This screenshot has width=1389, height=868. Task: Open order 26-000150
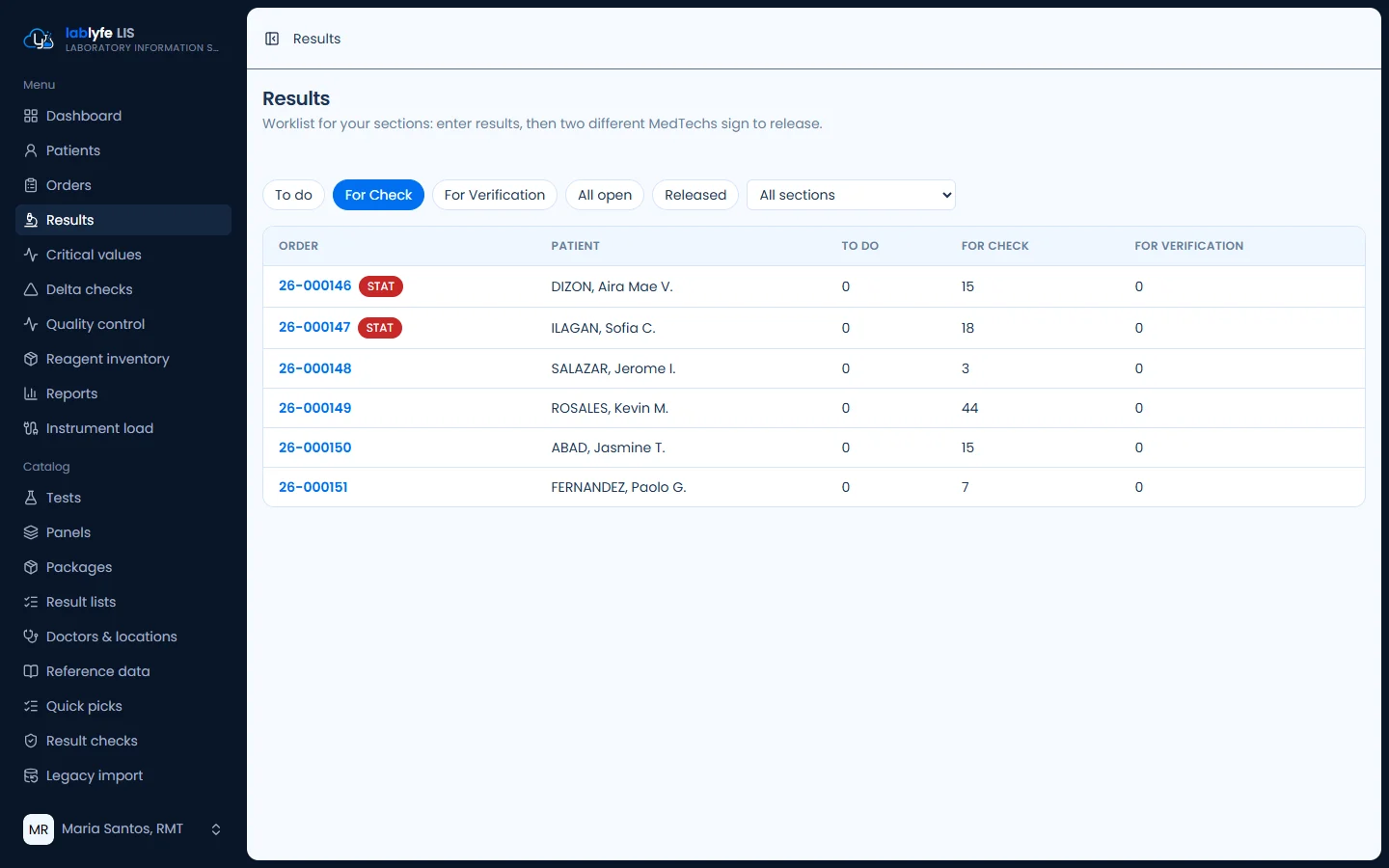[x=314, y=448]
